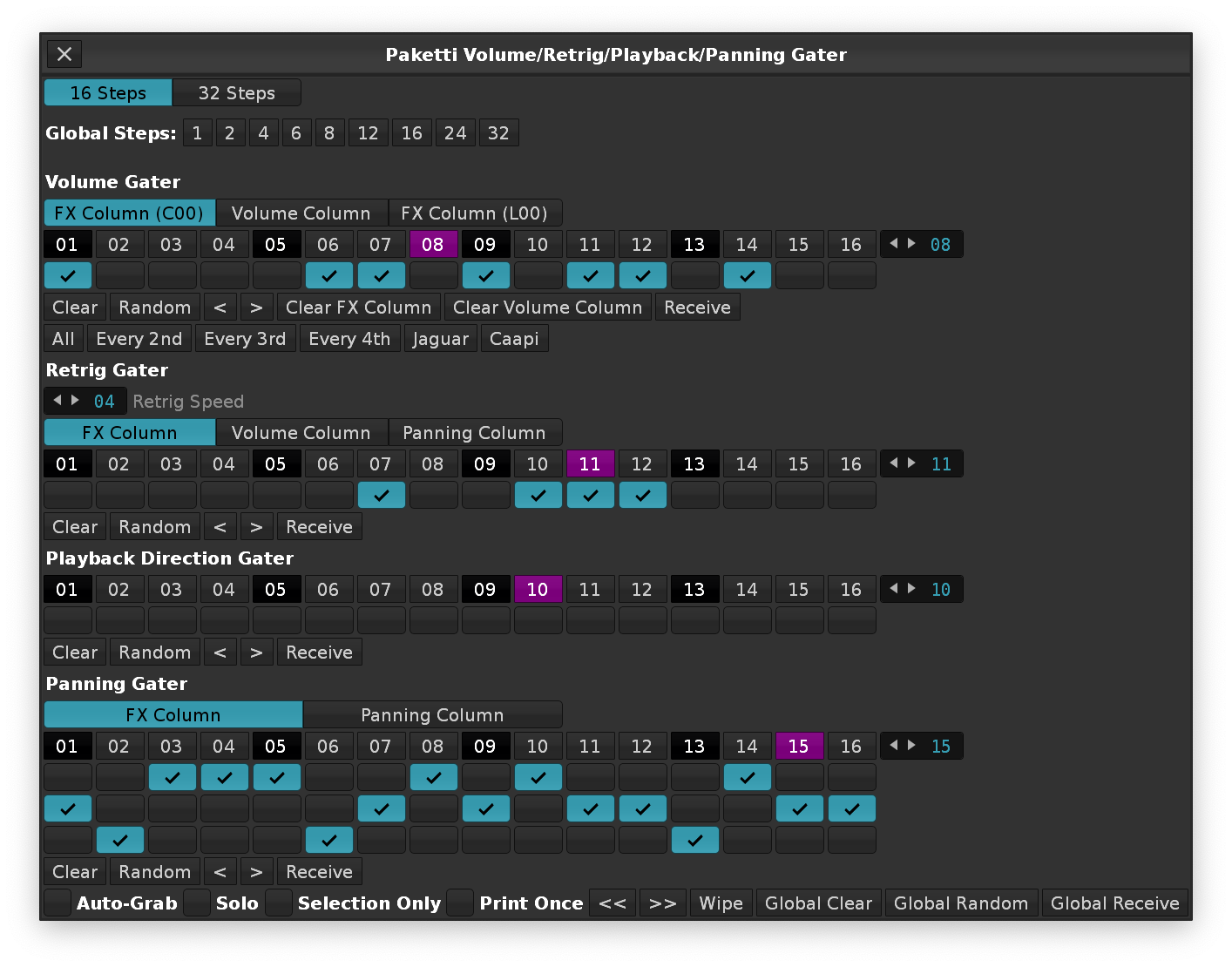Tick the Print Once checkbox
Image resolution: width=1232 pixels, height=967 pixels.
click(460, 903)
